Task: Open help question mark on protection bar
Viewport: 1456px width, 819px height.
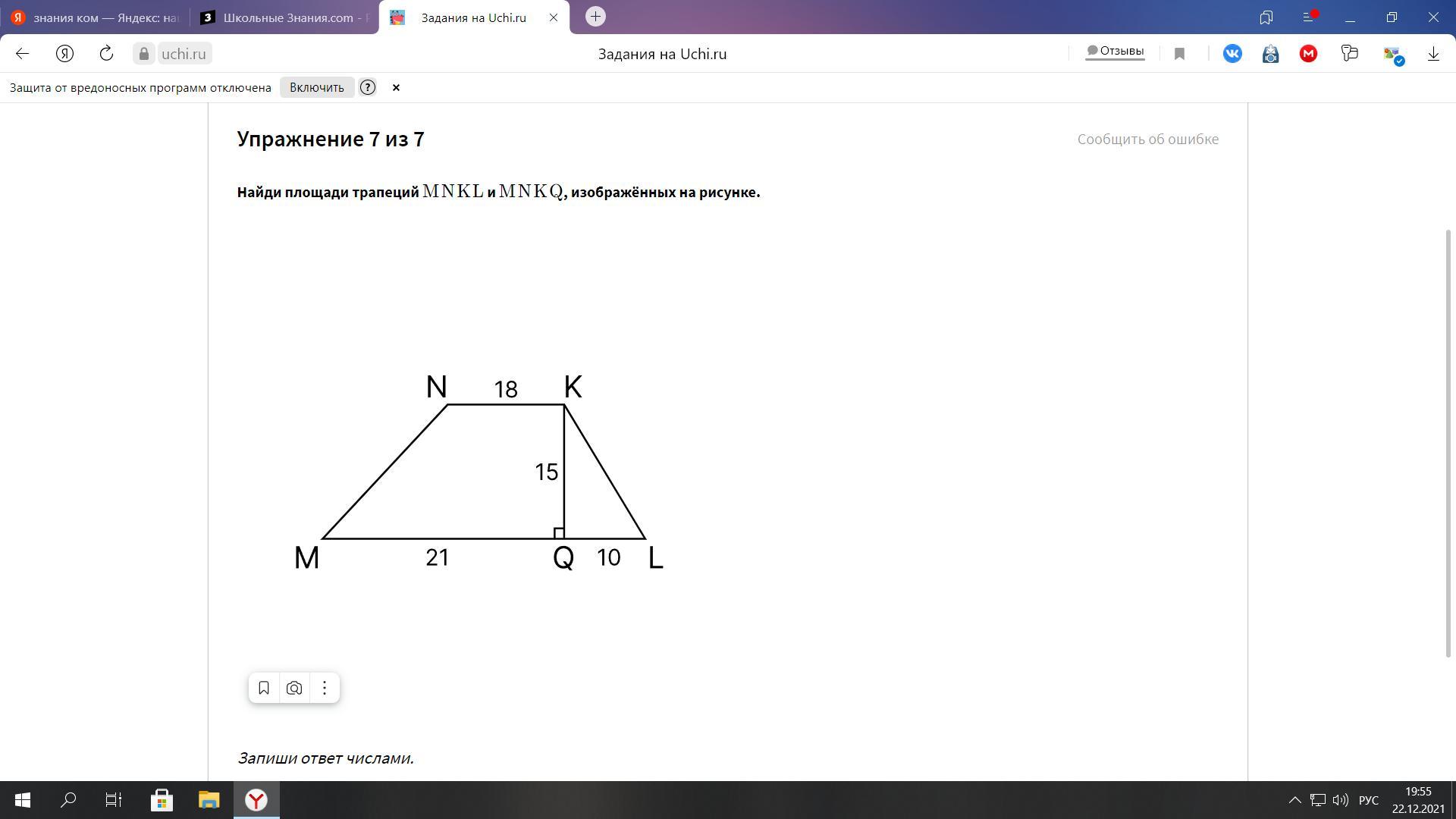Action: click(368, 87)
